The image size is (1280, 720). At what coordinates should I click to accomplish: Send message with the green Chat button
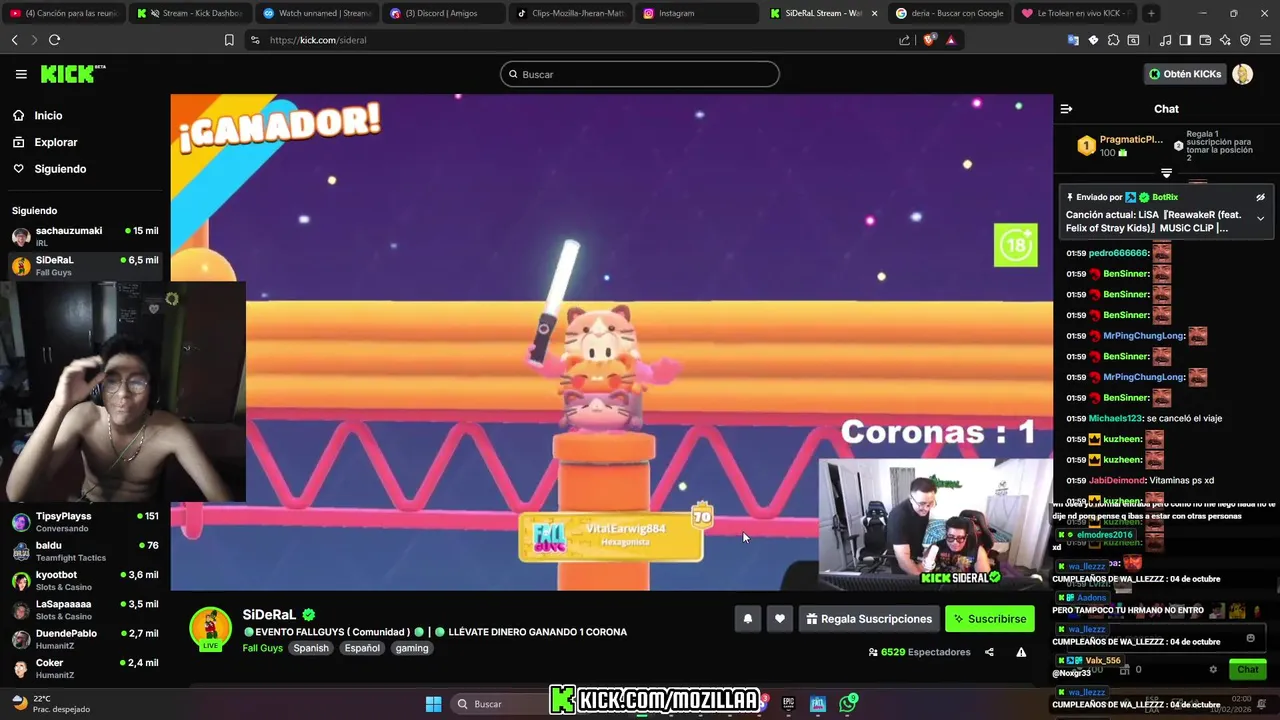pyautogui.click(x=1247, y=670)
